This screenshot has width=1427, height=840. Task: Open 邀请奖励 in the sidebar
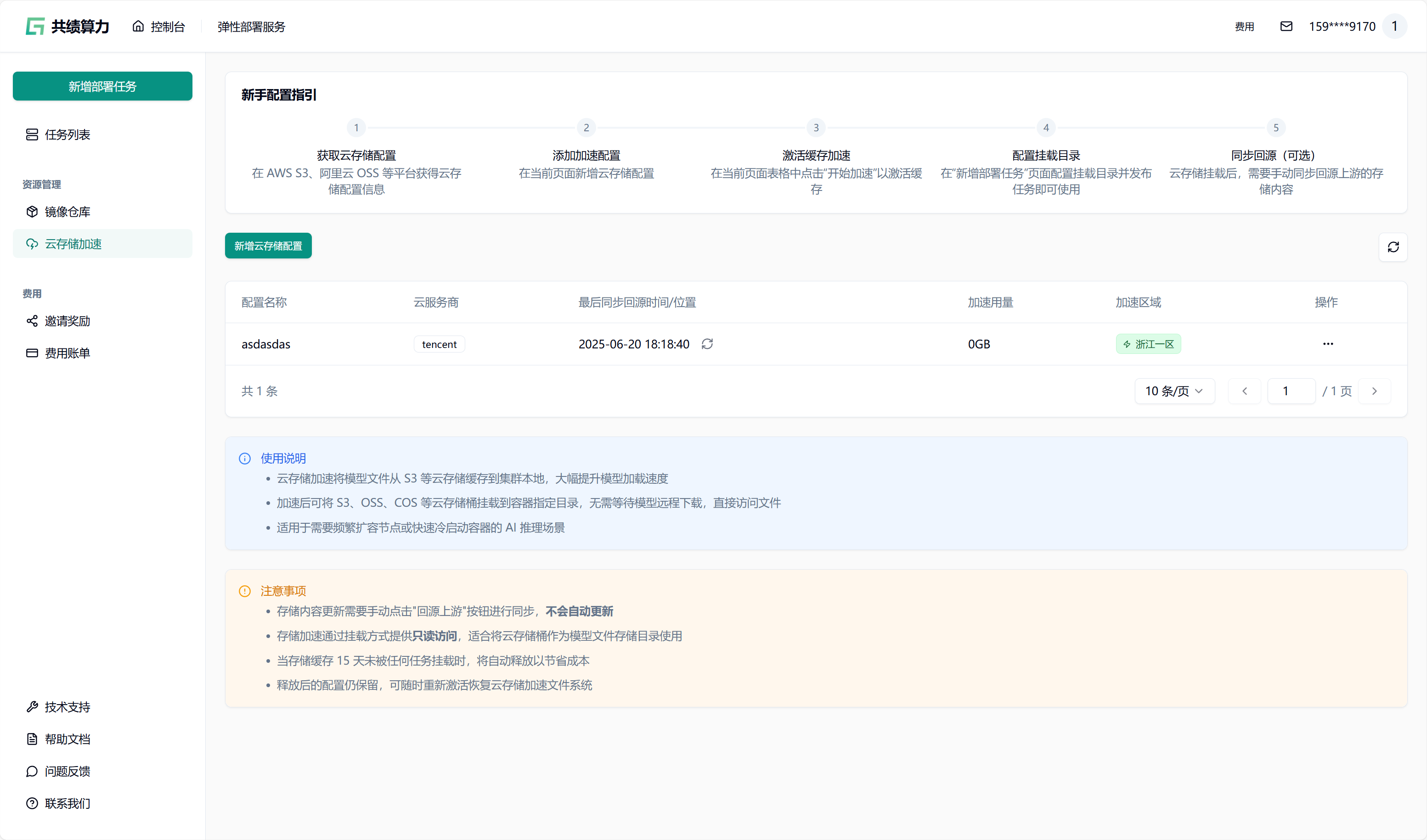coord(68,321)
